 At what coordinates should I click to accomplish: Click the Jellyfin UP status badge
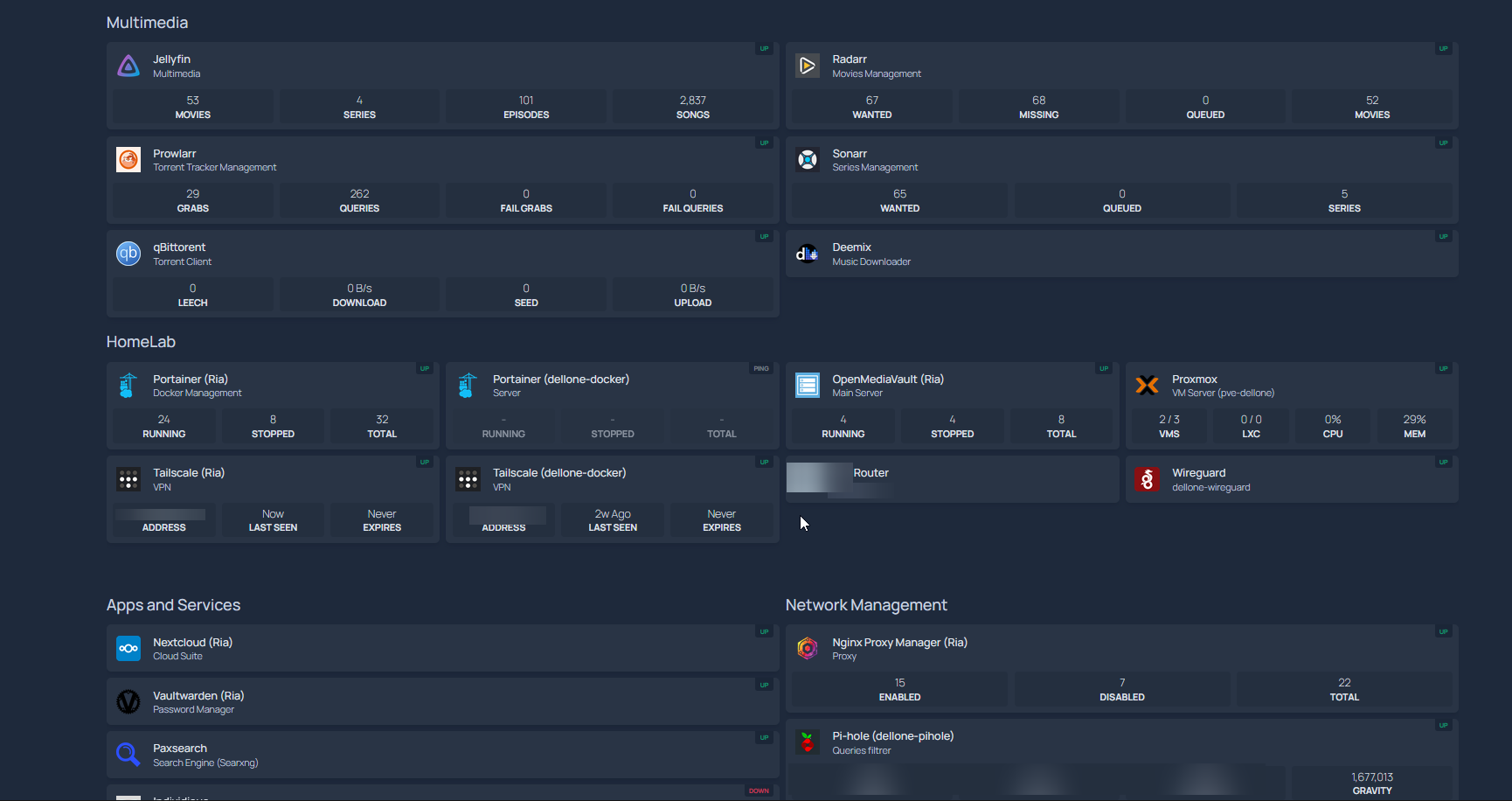[764, 49]
